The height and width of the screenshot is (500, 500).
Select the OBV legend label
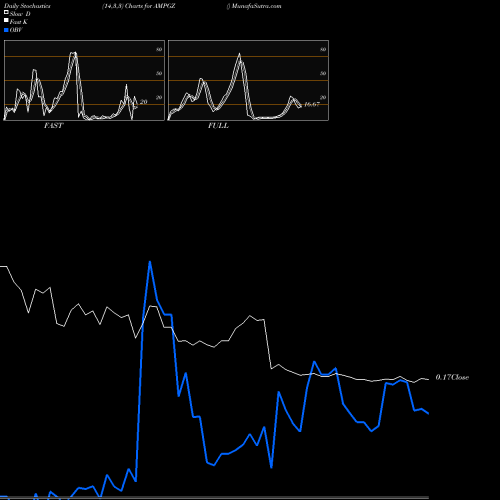(16, 30)
